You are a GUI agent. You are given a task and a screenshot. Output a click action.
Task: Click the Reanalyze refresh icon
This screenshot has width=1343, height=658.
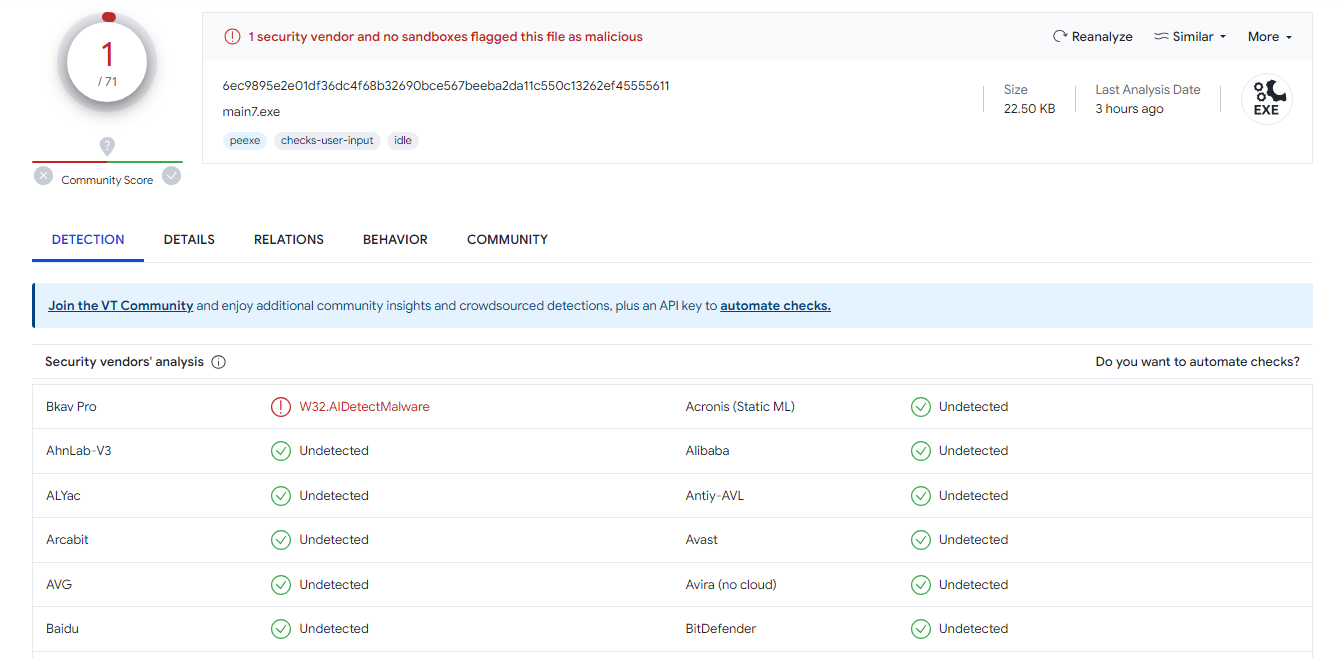[x=1060, y=37]
